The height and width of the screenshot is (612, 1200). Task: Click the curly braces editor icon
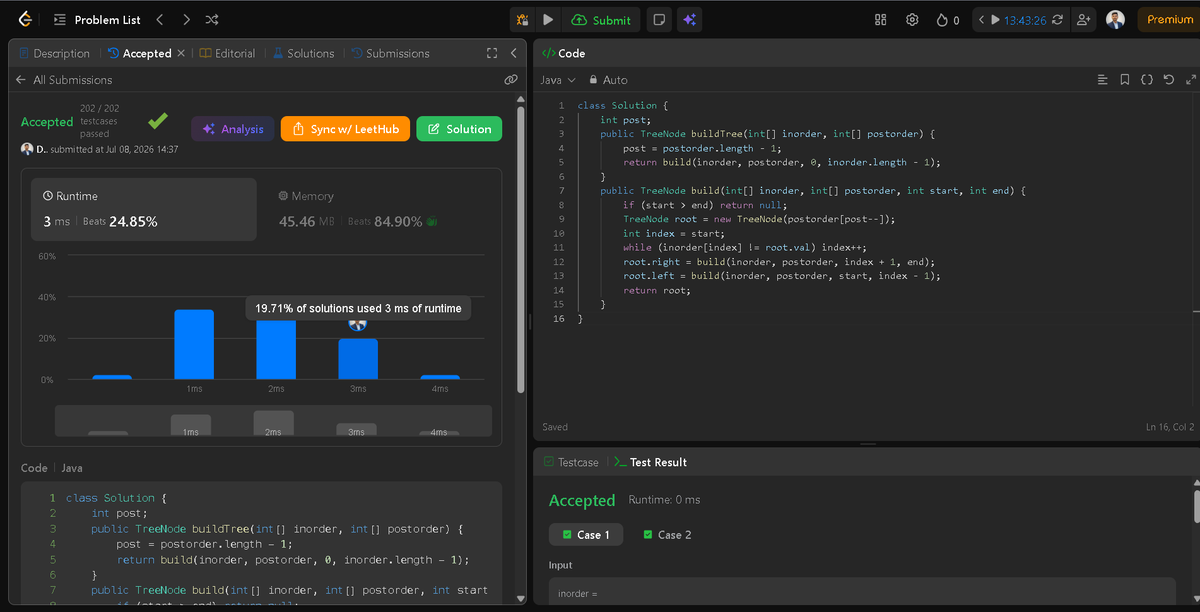coord(1147,80)
